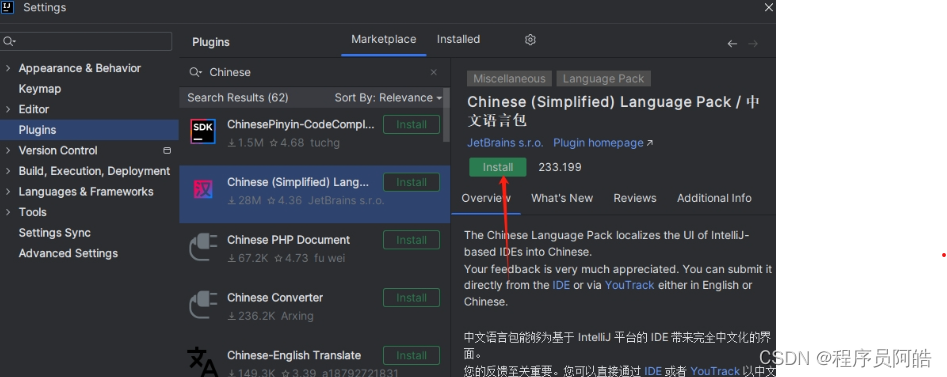Click version number 233.199
Screen dimensions: 947x377
point(560,167)
